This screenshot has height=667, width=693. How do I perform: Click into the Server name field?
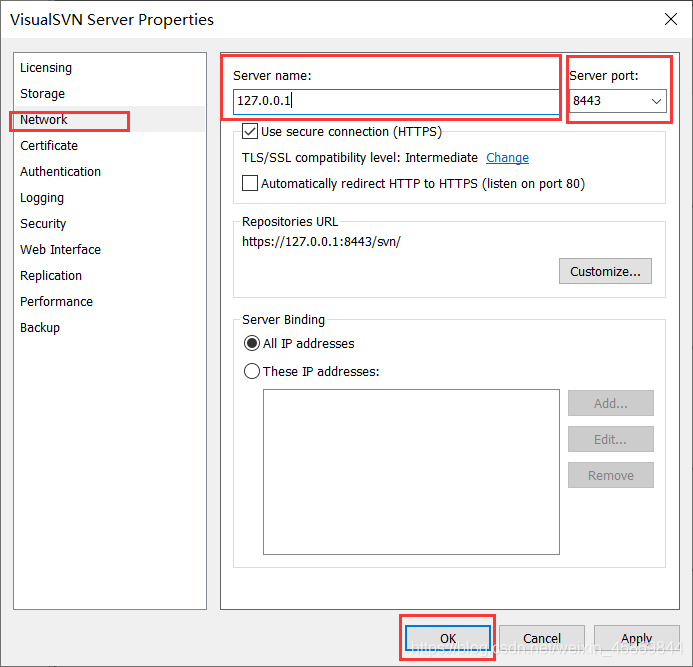pos(396,101)
